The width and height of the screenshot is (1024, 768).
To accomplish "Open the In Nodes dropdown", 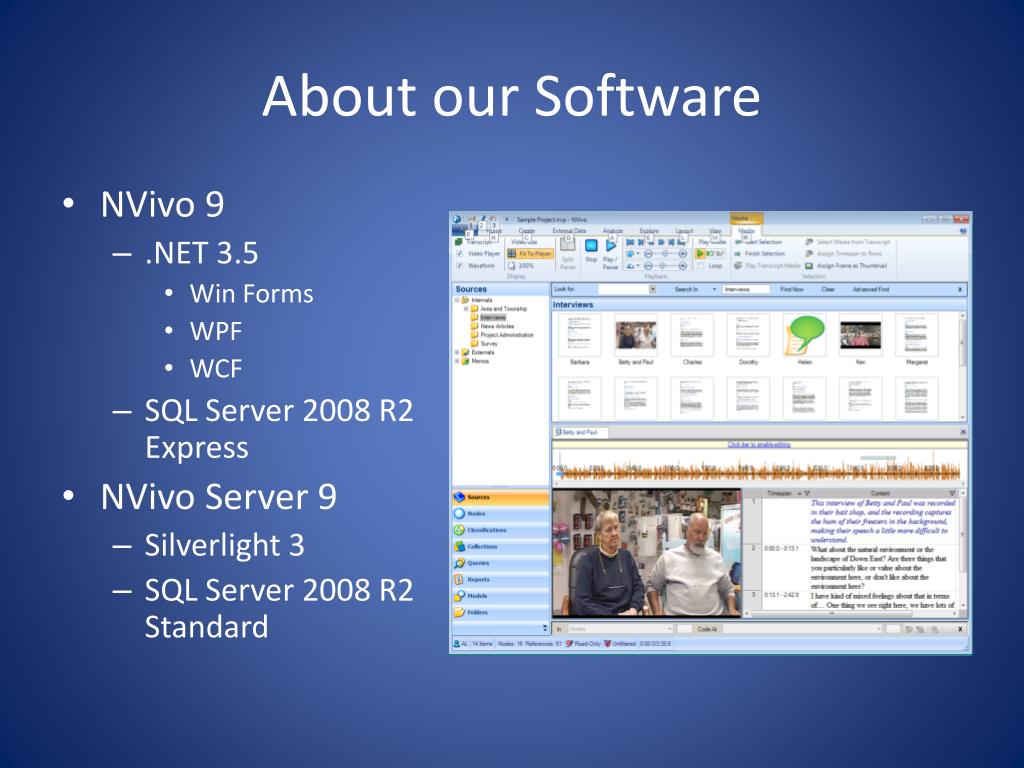I will click(669, 629).
